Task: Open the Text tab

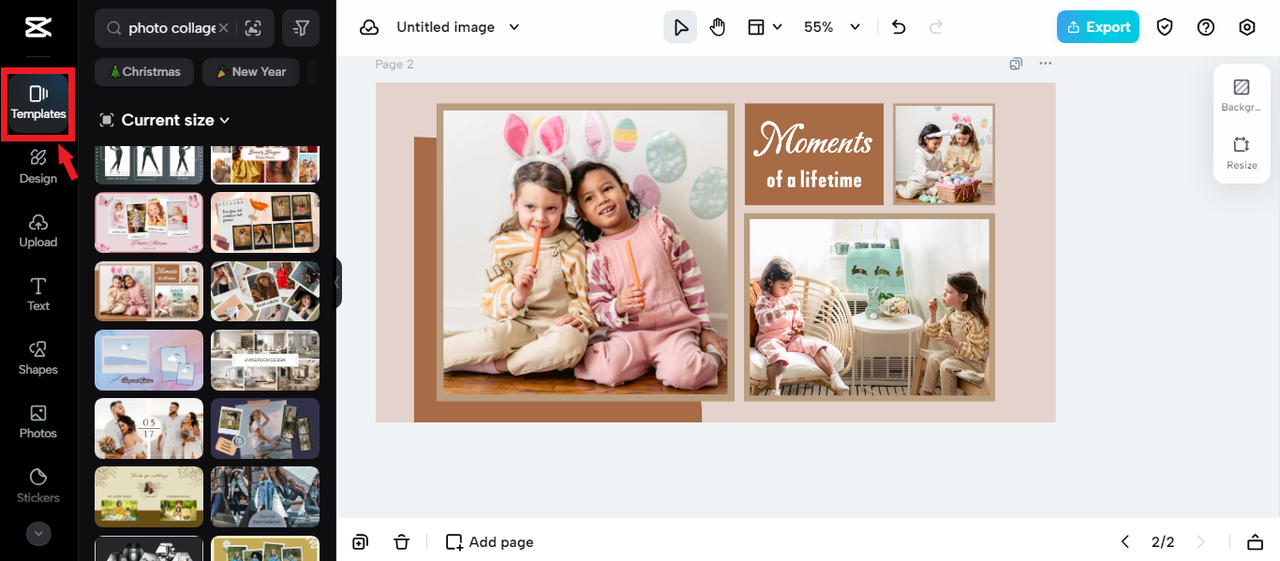Action: point(38,295)
